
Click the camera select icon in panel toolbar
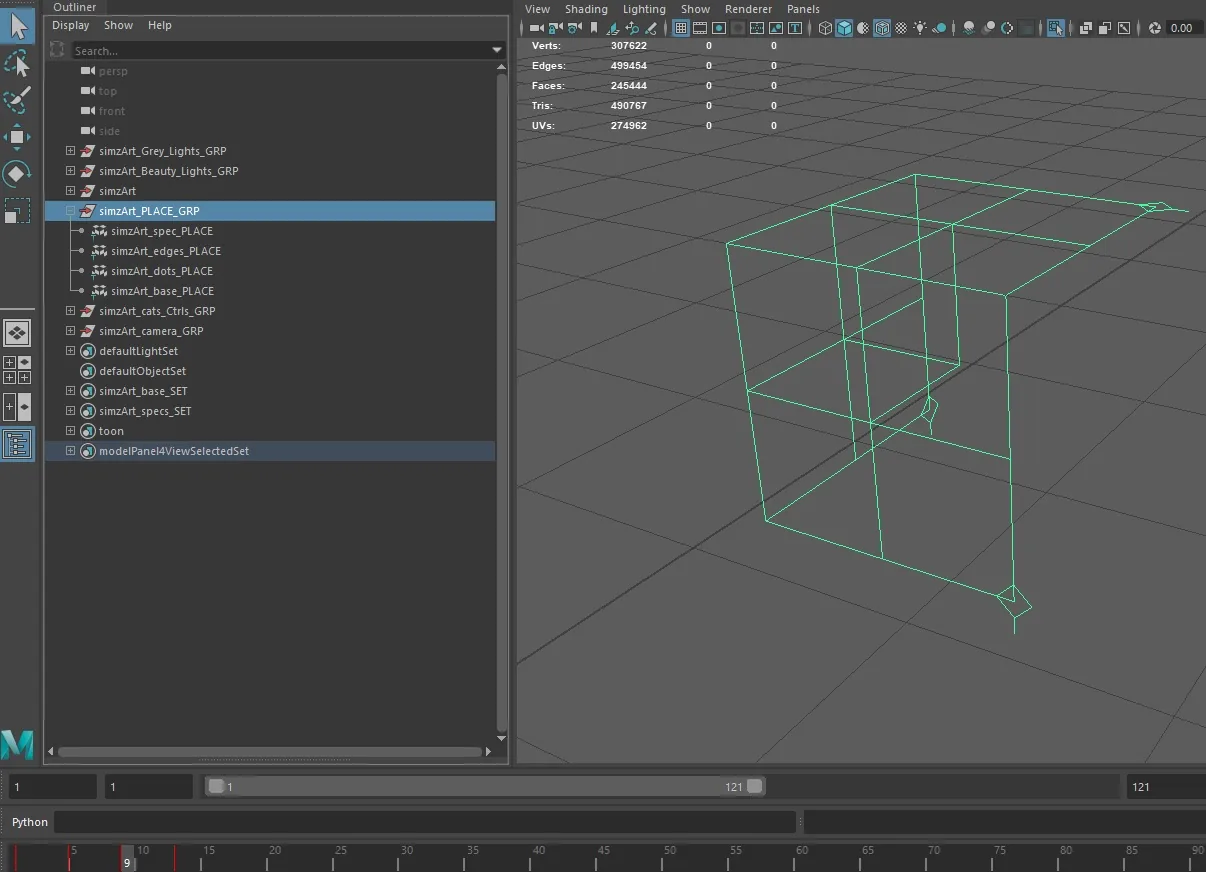coord(537,28)
